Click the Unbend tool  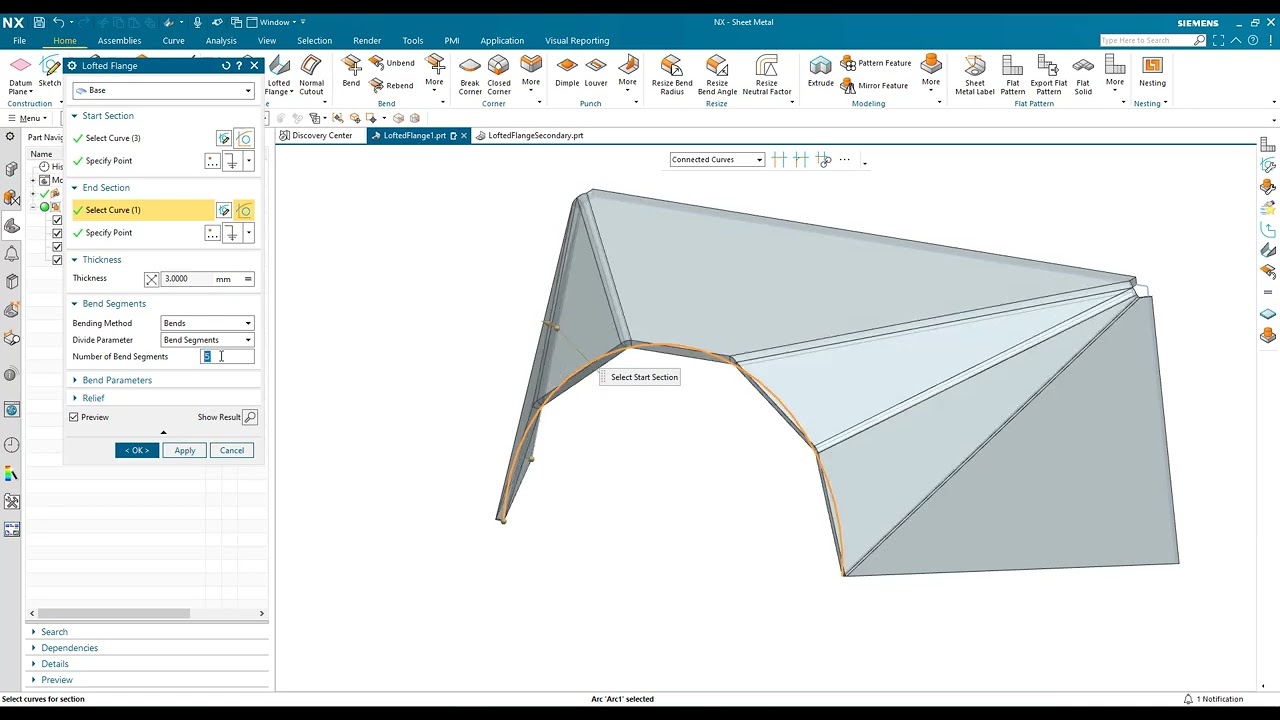392,63
